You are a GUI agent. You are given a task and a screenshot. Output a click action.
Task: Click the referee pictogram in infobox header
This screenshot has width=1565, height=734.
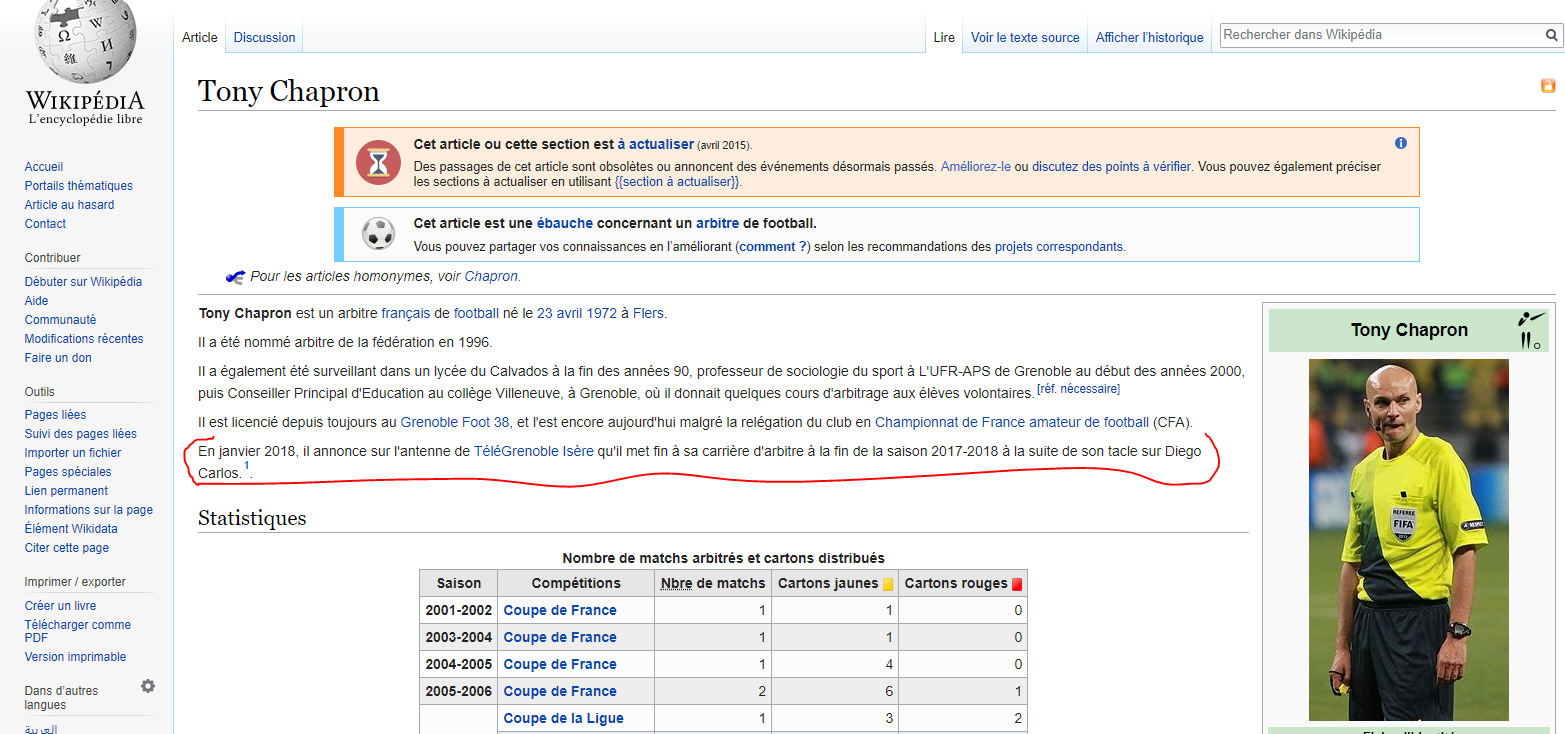[1531, 330]
